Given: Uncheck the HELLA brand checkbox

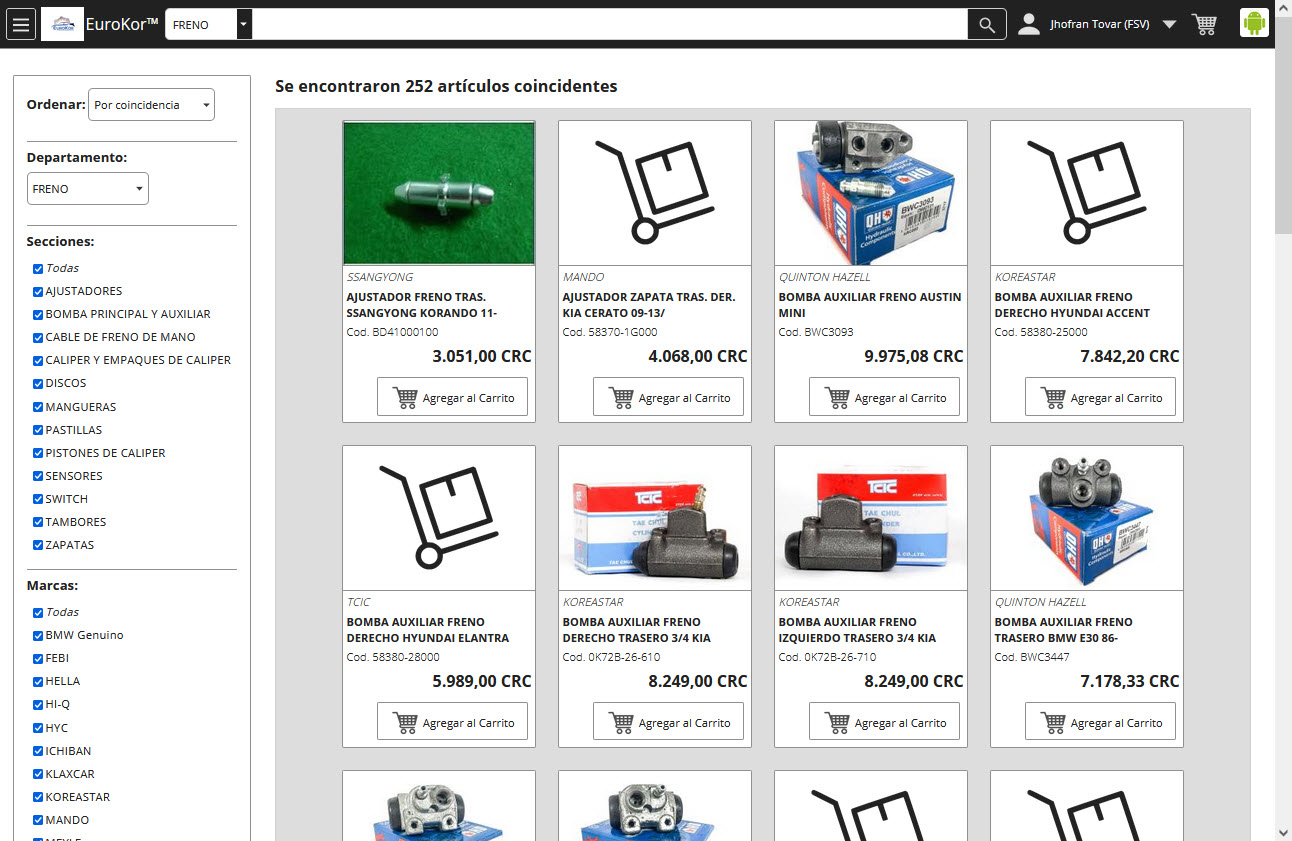Looking at the screenshot, I should click(38, 682).
